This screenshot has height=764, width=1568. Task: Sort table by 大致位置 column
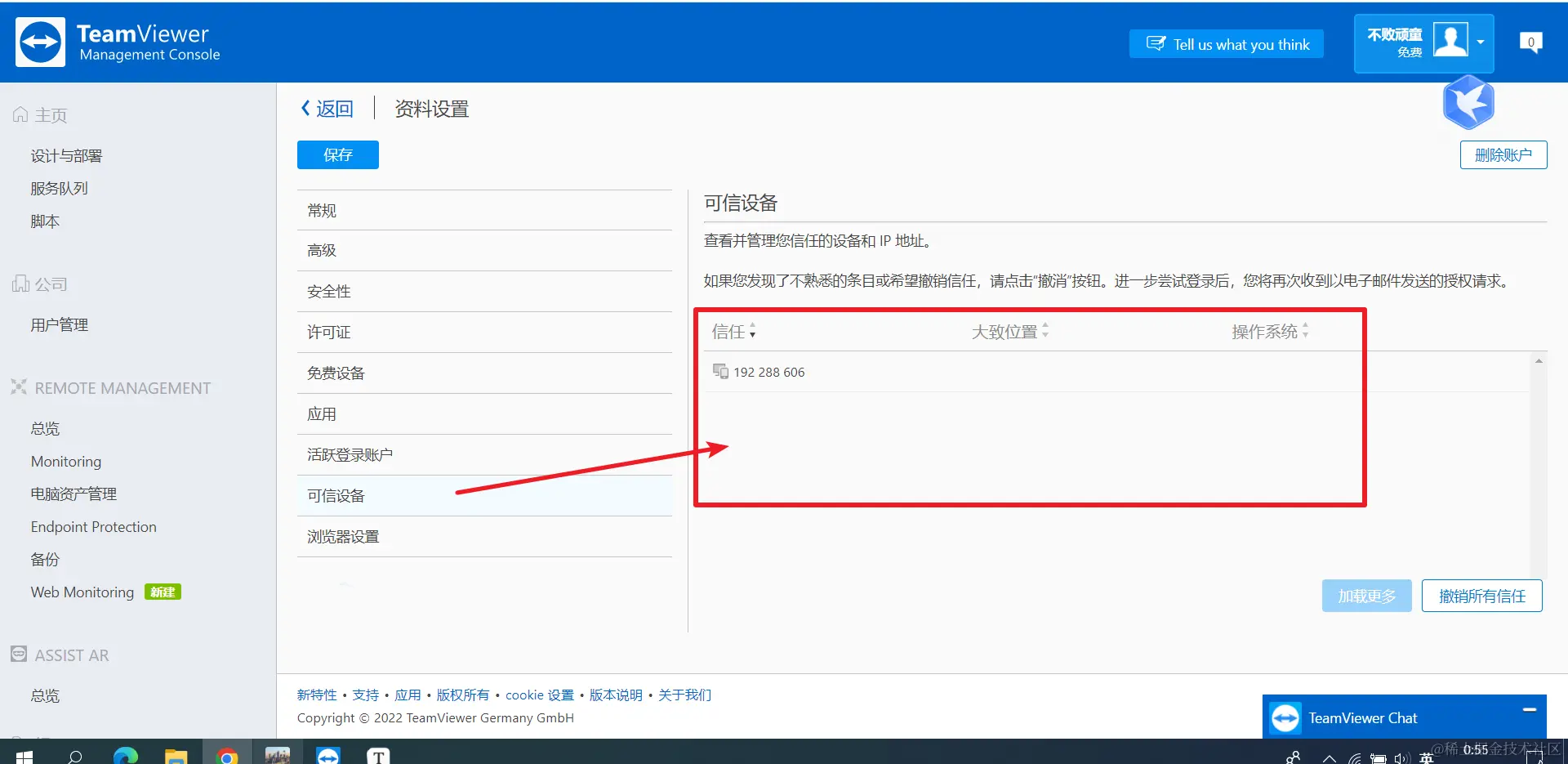(1010, 331)
